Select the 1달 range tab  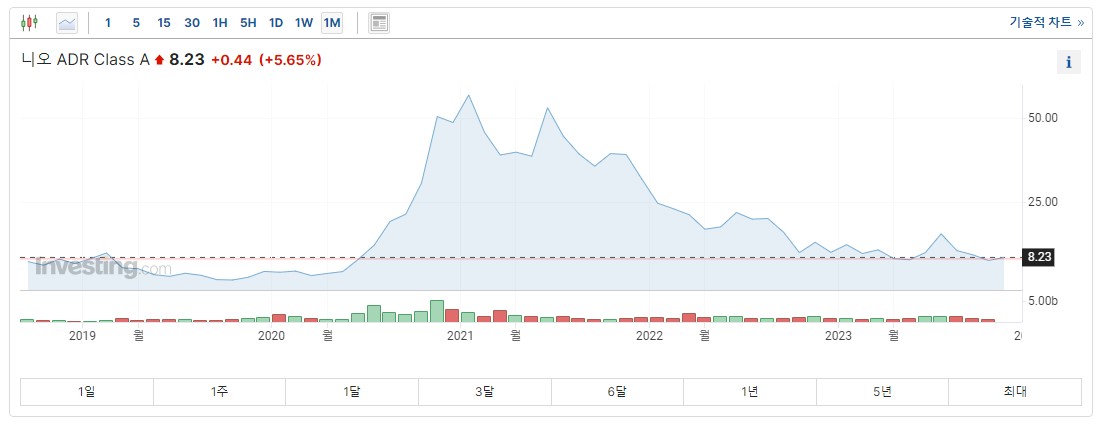[352, 392]
